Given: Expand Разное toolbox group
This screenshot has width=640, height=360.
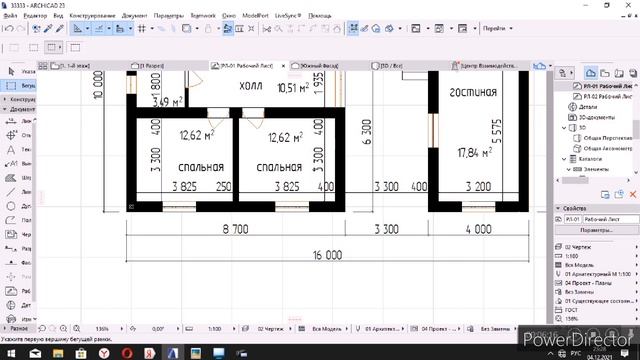Looking at the screenshot, I should [x=16, y=328].
